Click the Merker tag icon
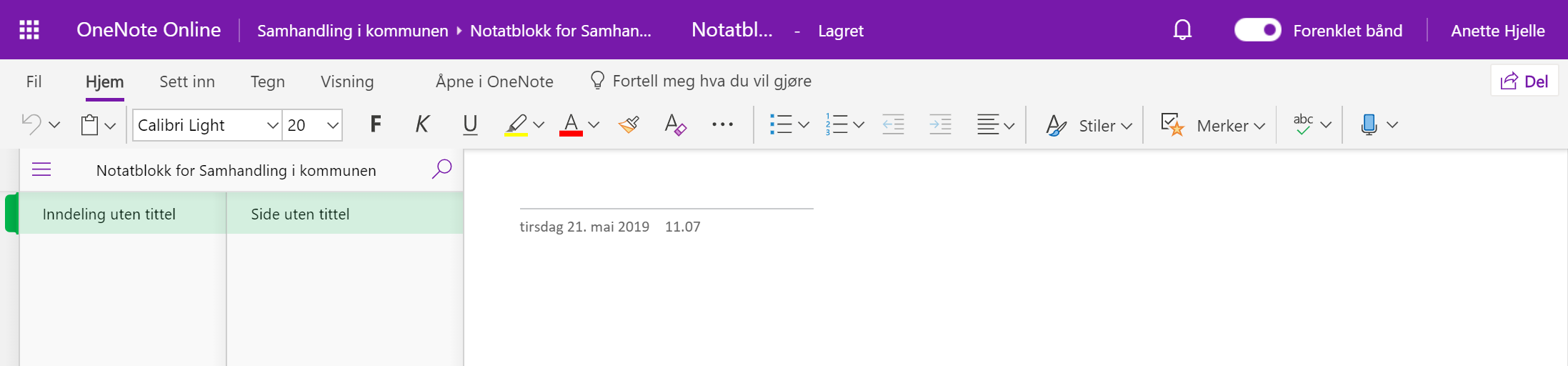 click(1173, 124)
